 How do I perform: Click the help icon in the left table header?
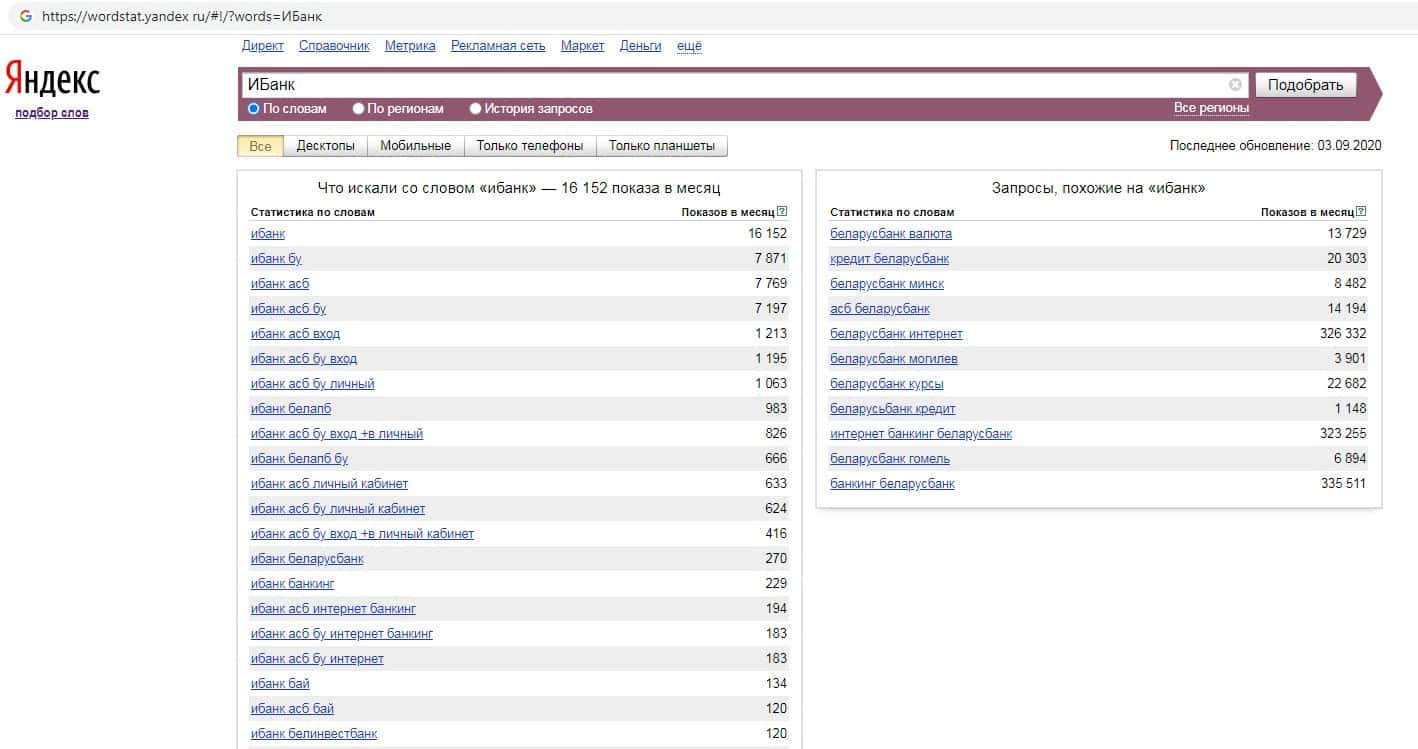click(782, 212)
